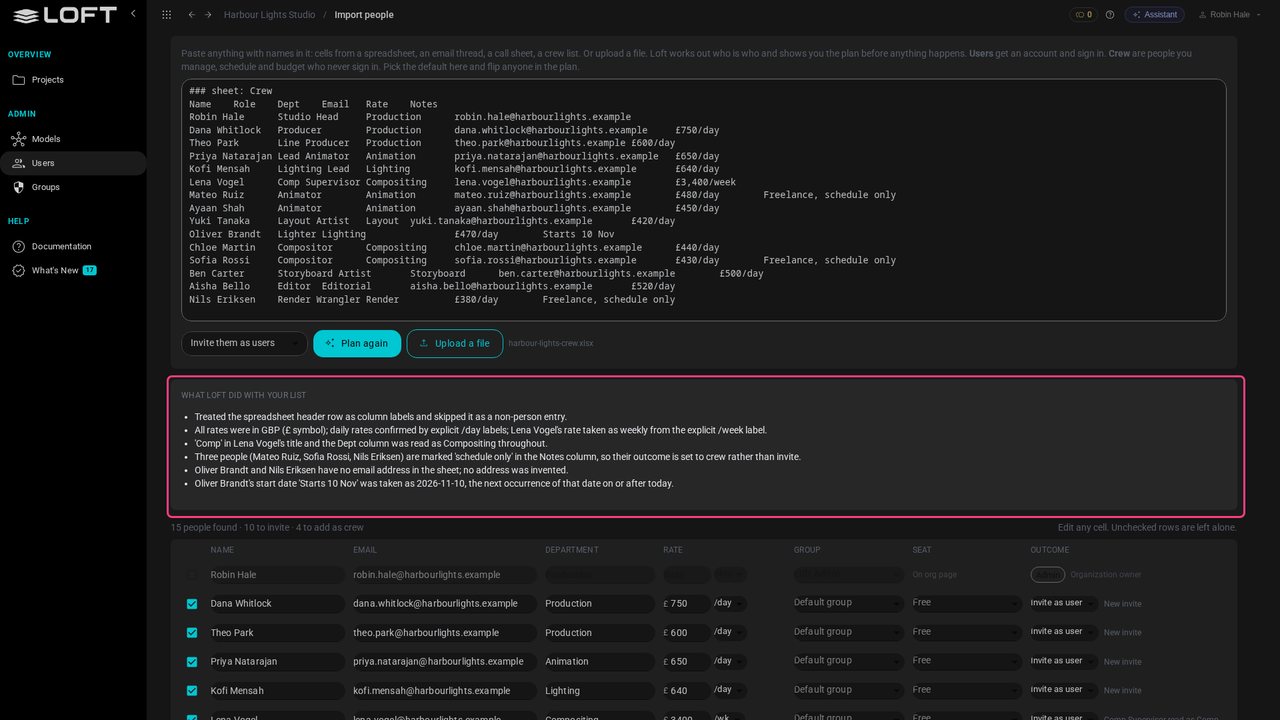1280x720 pixels.
Task: Open the help question mark icon
Action: click(x=1110, y=15)
